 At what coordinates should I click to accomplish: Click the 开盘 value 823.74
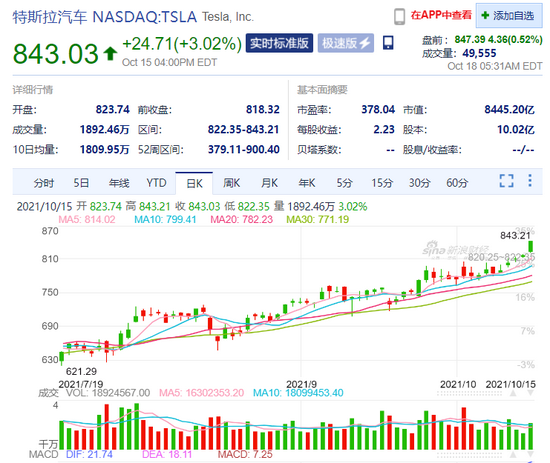(113, 109)
